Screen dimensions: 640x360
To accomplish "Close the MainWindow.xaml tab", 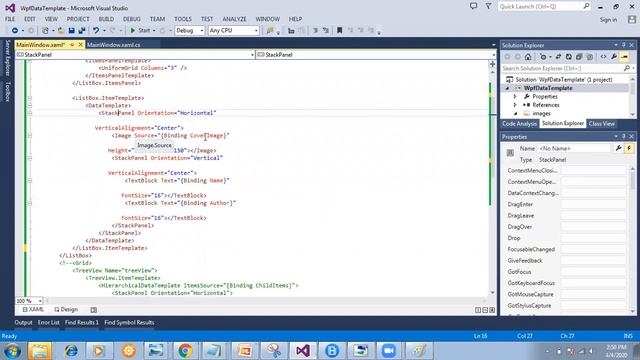I will 80,45.
